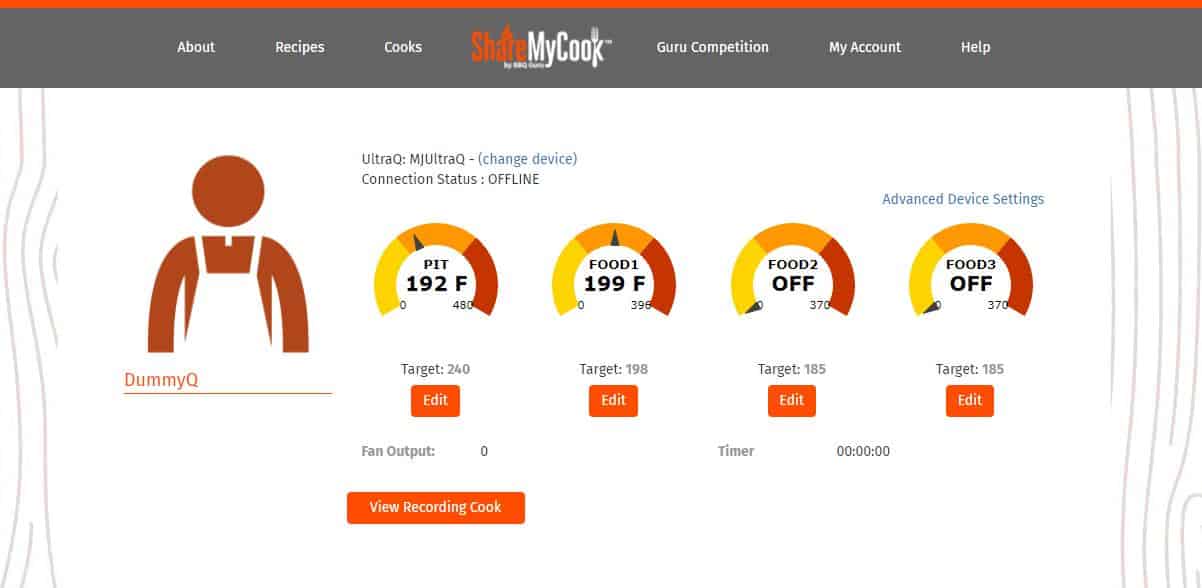Open the About page
The width and height of the screenshot is (1202, 588).
click(x=196, y=47)
